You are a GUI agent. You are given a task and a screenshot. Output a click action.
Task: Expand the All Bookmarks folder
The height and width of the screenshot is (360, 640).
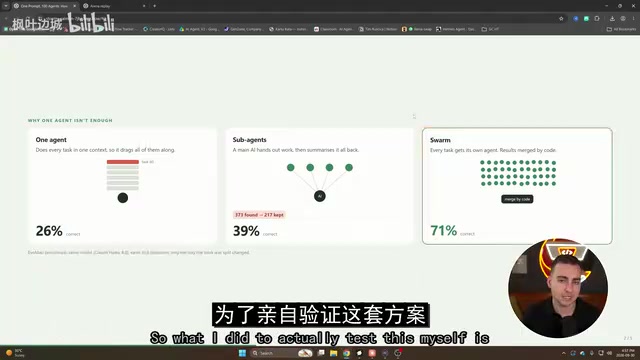tap(621, 29)
